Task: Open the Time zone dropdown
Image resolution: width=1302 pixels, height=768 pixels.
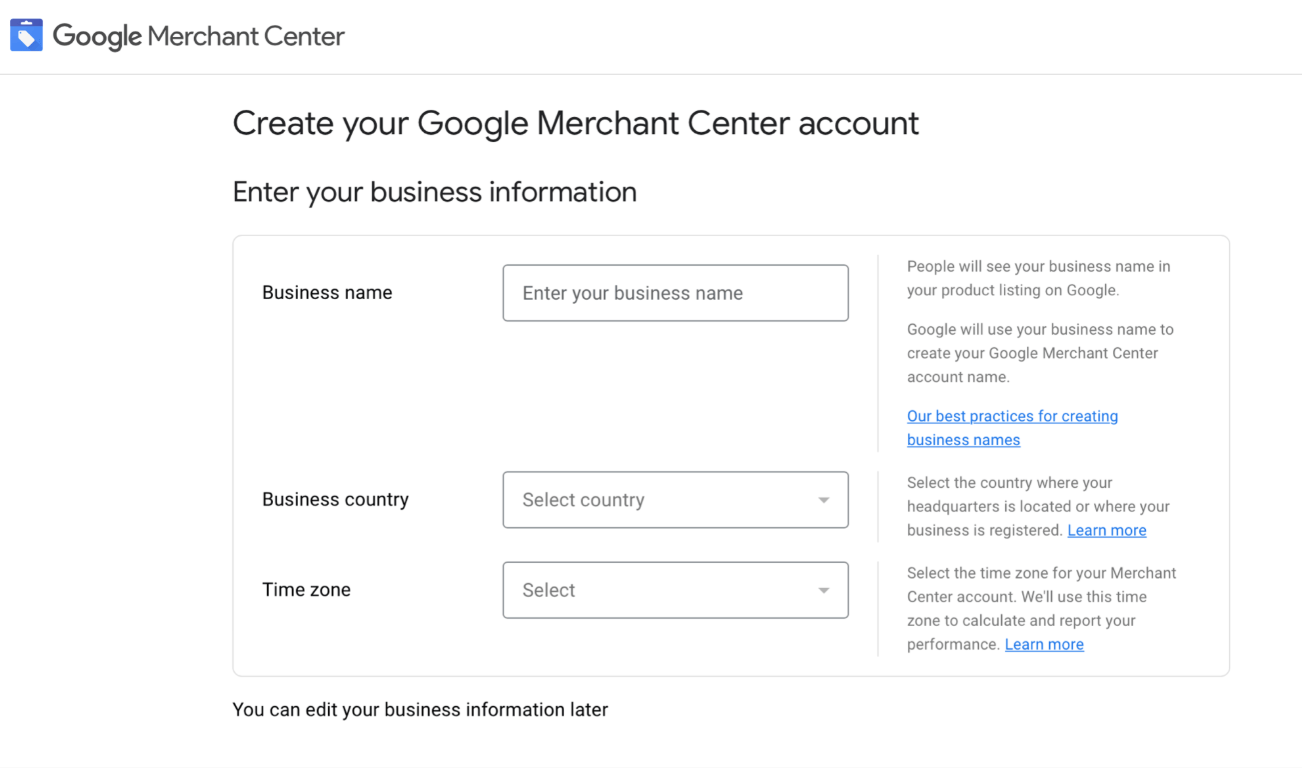Action: coord(660,590)
